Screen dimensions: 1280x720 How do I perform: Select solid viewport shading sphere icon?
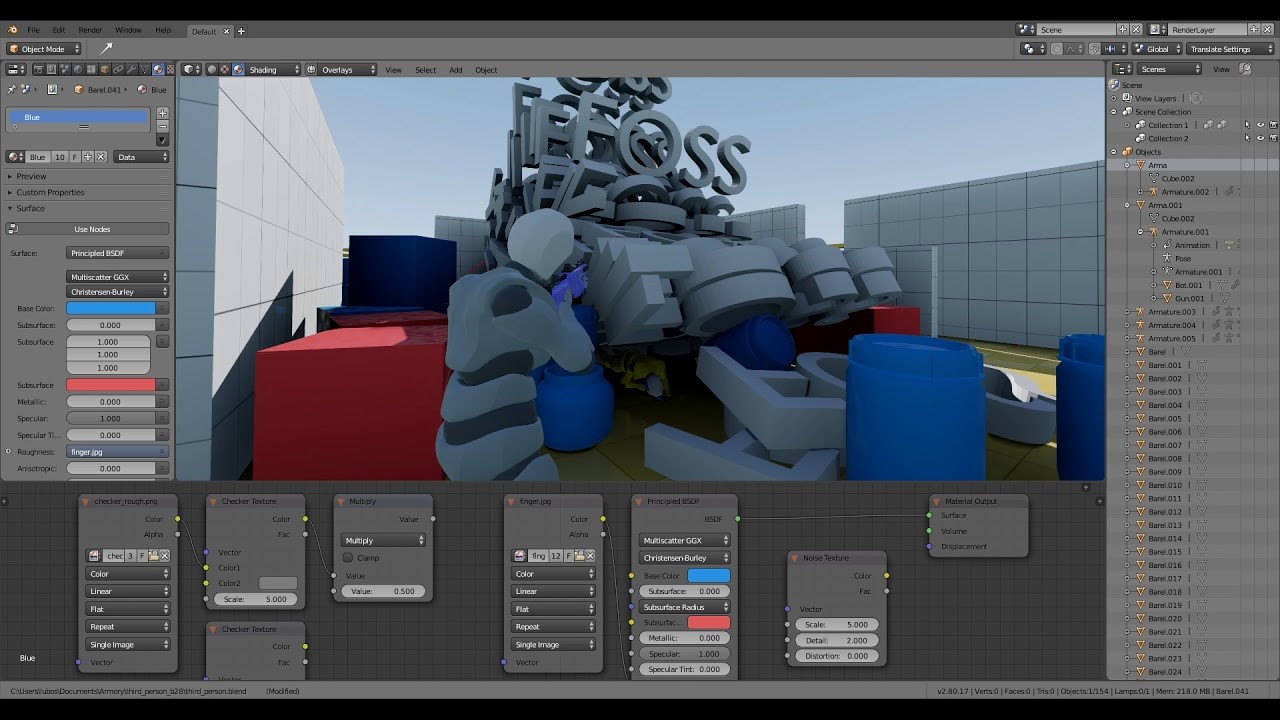point(212,70)
